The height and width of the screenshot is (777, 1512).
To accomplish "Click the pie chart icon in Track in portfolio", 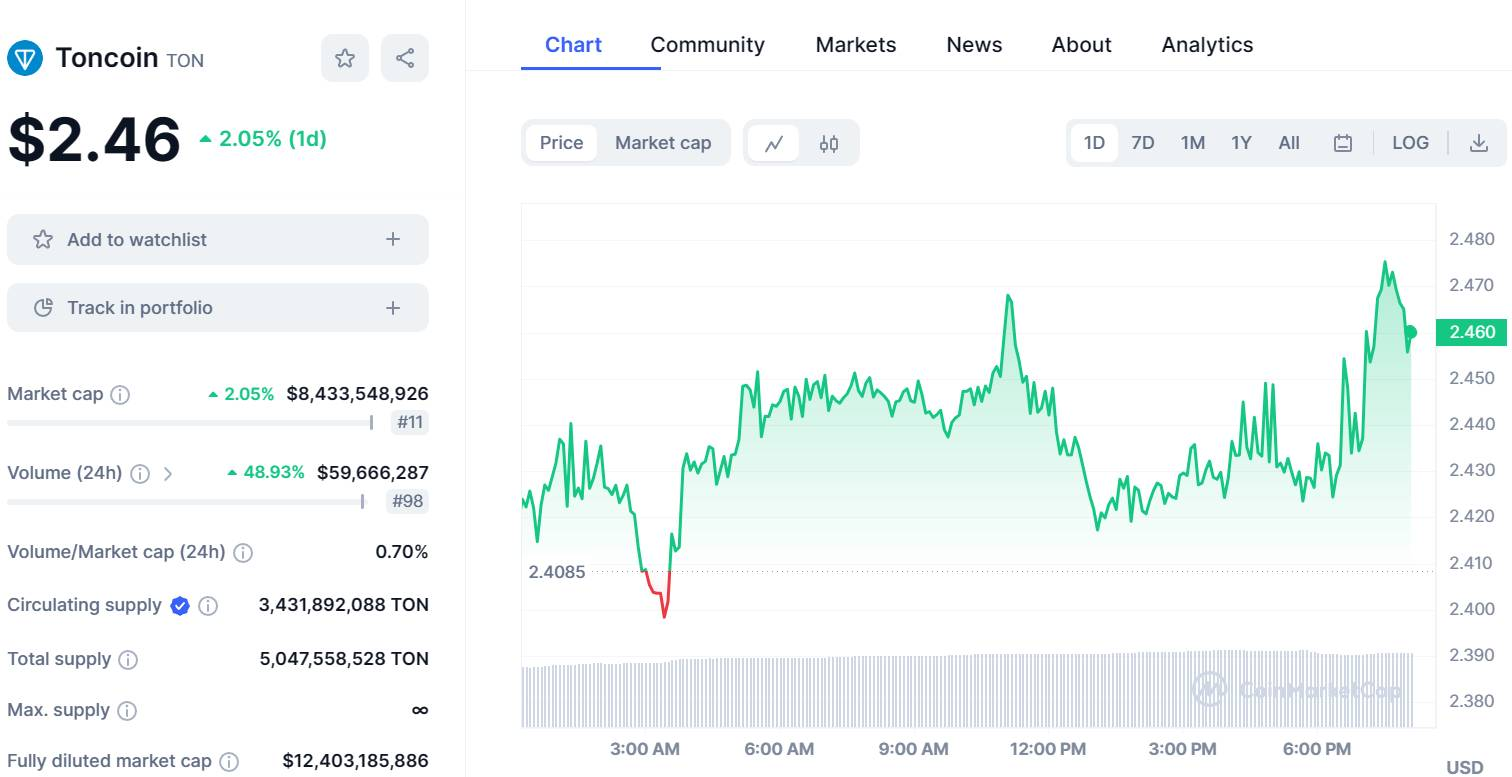I will click(43, 308).
